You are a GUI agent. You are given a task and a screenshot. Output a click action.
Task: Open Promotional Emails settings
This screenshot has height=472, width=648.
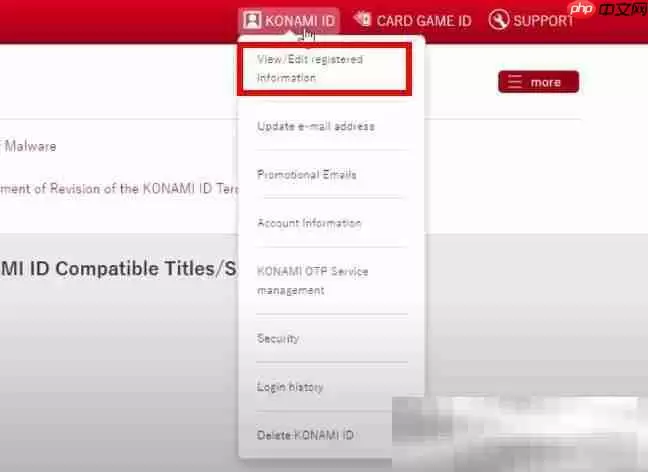point(306,175)
